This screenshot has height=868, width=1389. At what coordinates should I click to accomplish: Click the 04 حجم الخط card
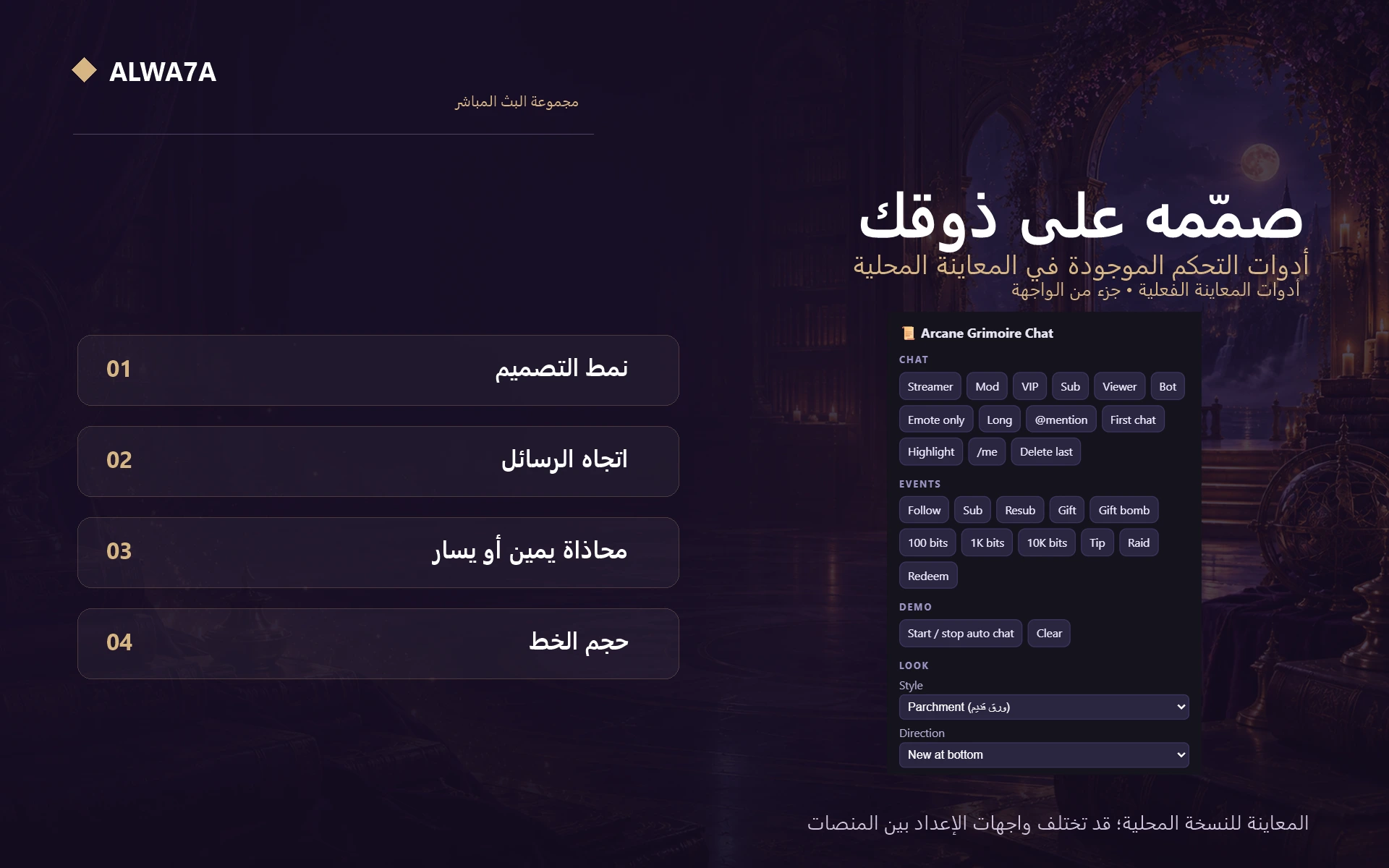click(378, 644)
